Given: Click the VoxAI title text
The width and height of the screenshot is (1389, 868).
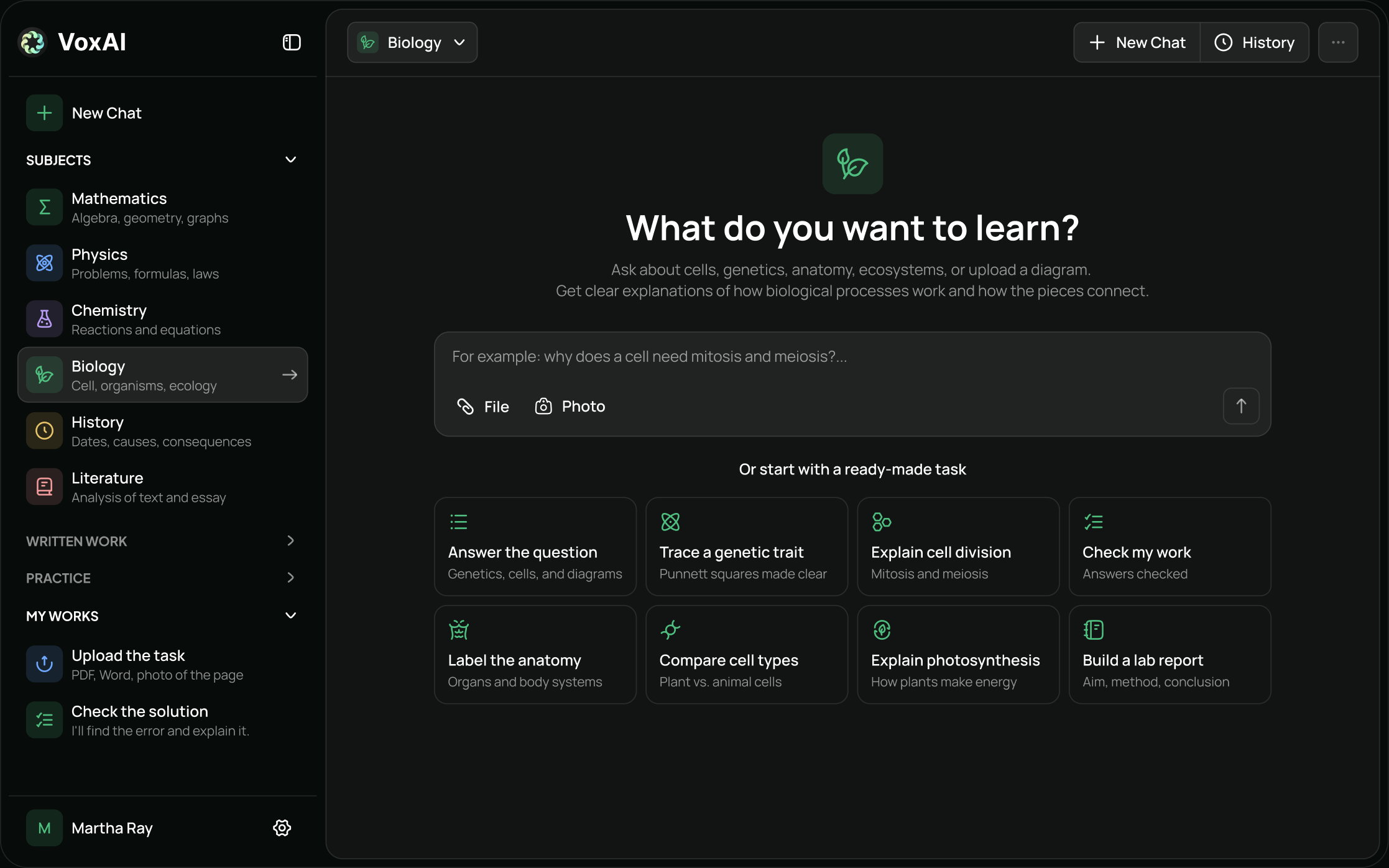Looking at the screenshot, I should pyautogui.click(x=92, y=42).
